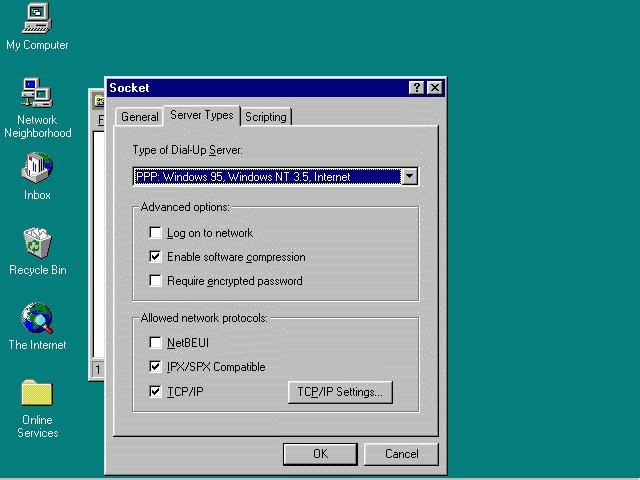
Task: Click the PPP: Windows 95 server type field
Action: pyautogui.click(x=268, y=177)
